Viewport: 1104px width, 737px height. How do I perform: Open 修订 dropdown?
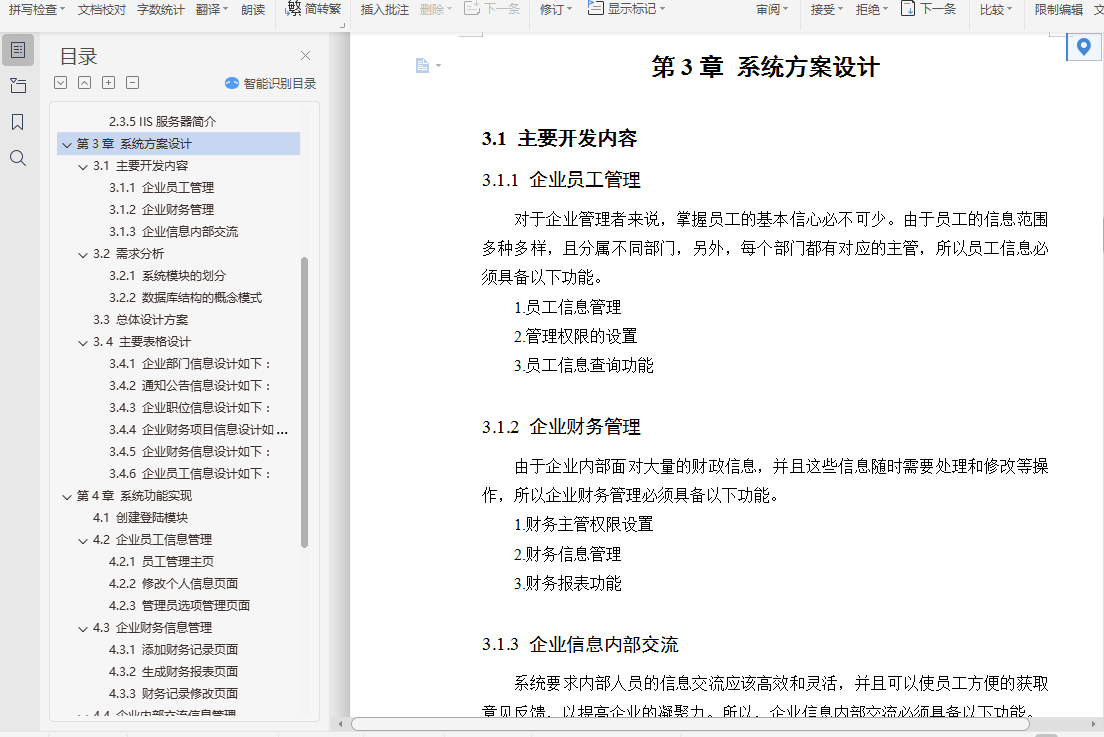(556, 9)
